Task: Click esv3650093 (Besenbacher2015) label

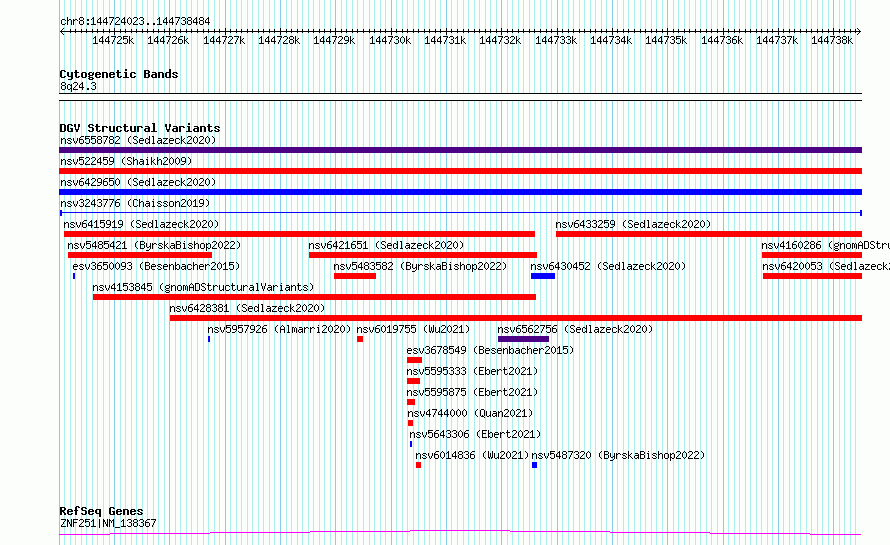Action: click(156, 266)
